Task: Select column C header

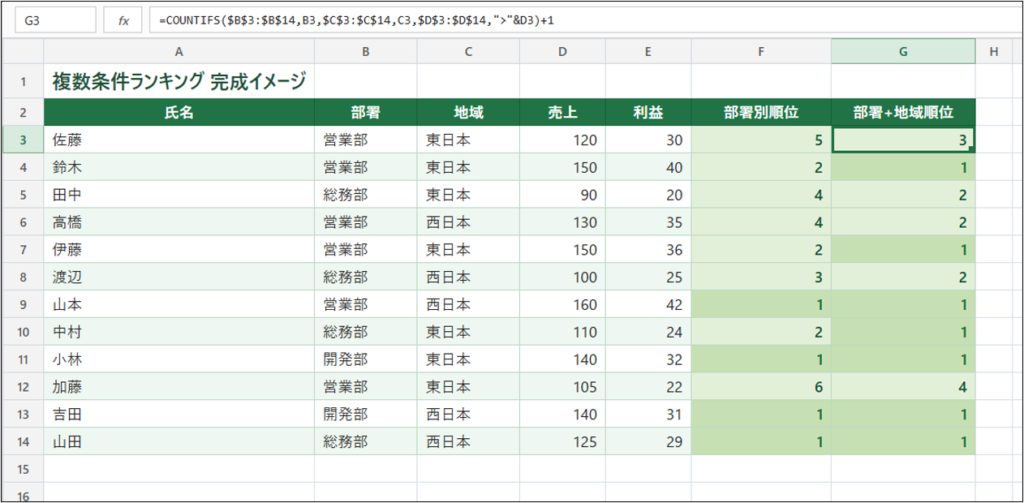Action: coord(468,52)
